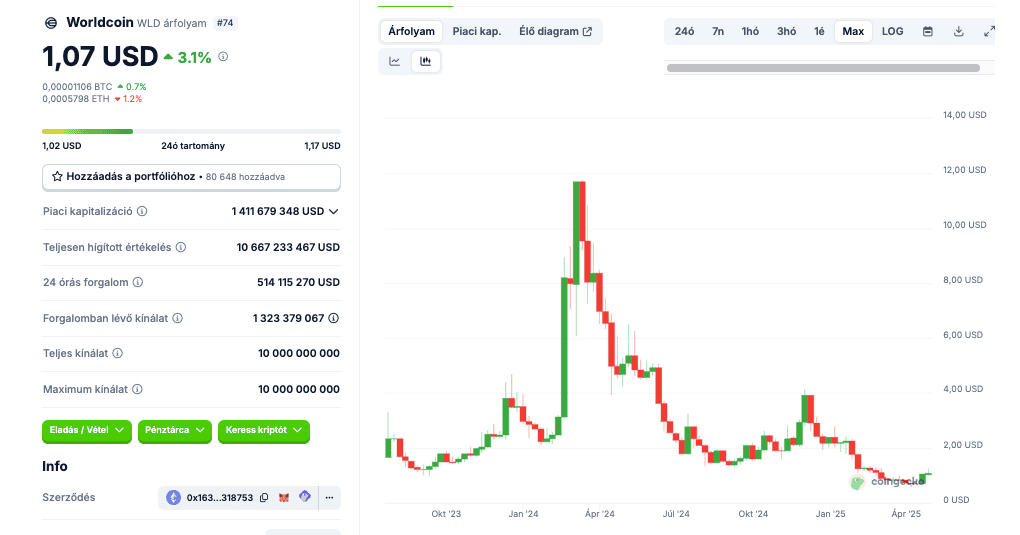
Task: Open Eladás / Vétel dropdown
Action: point(87,430)
